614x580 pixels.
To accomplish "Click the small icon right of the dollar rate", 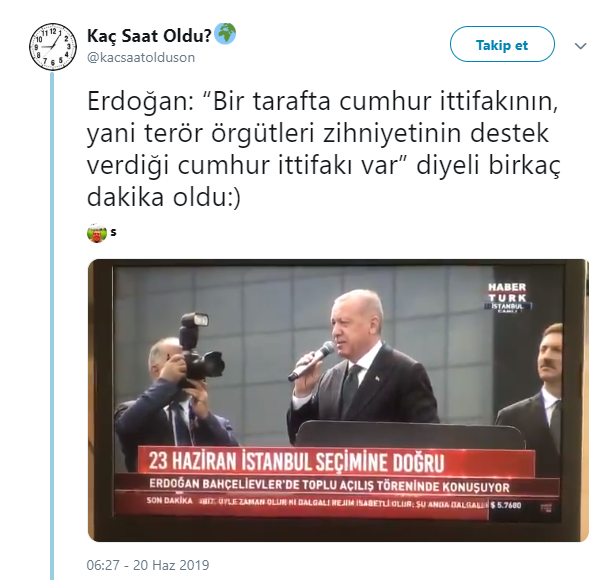I will 546,508.
